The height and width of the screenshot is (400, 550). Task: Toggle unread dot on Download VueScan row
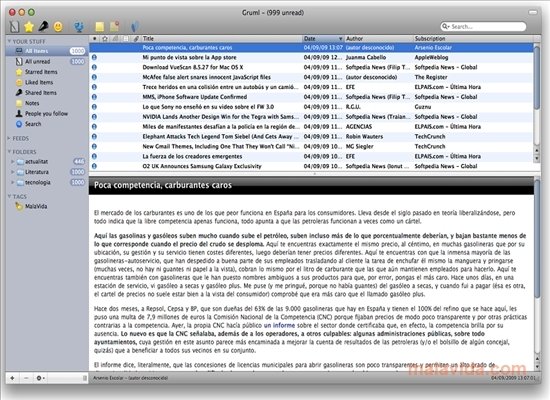[x=94, y=67]
